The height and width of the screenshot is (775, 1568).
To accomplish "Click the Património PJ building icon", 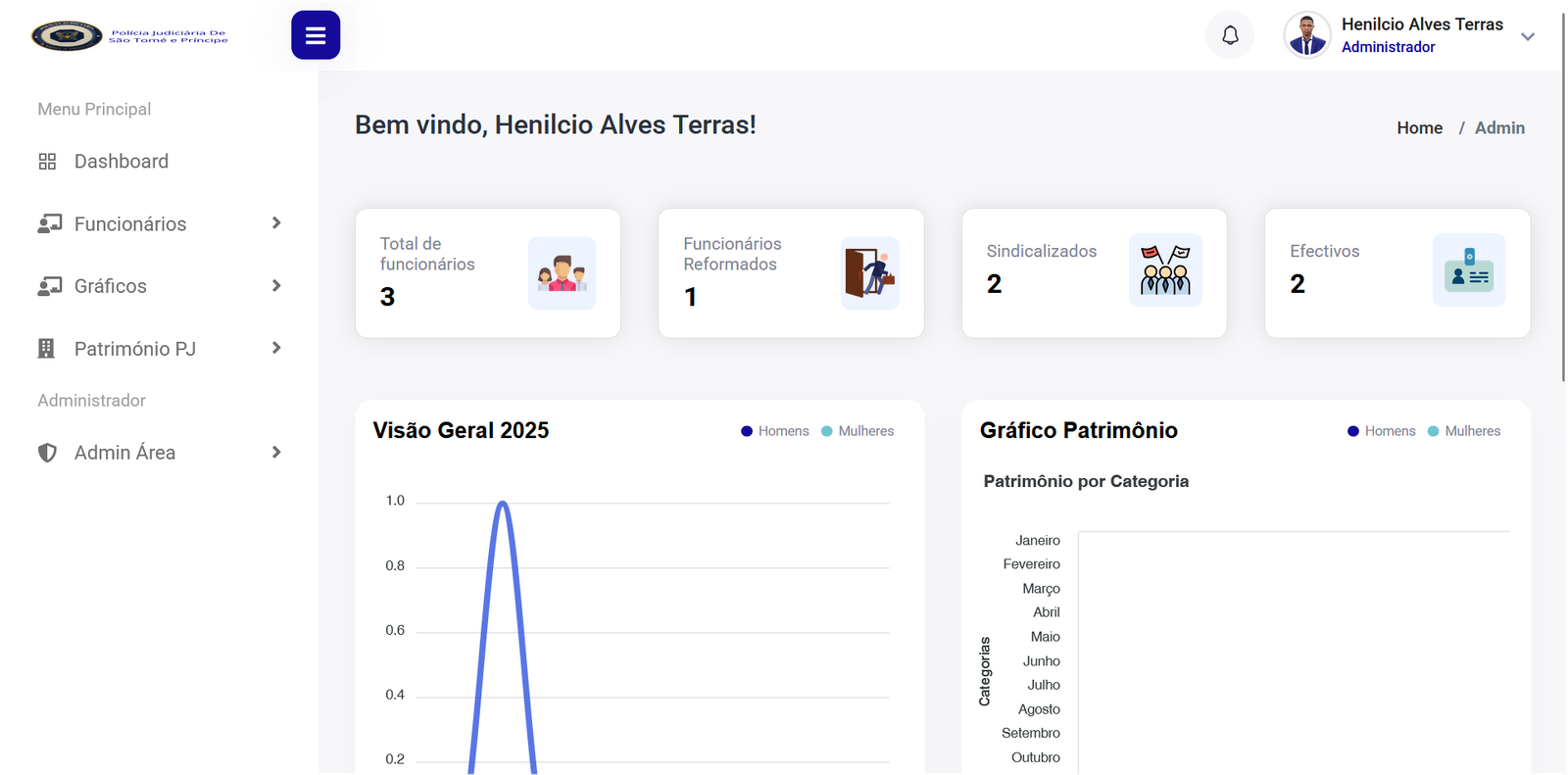I will (x=46, y=348).
